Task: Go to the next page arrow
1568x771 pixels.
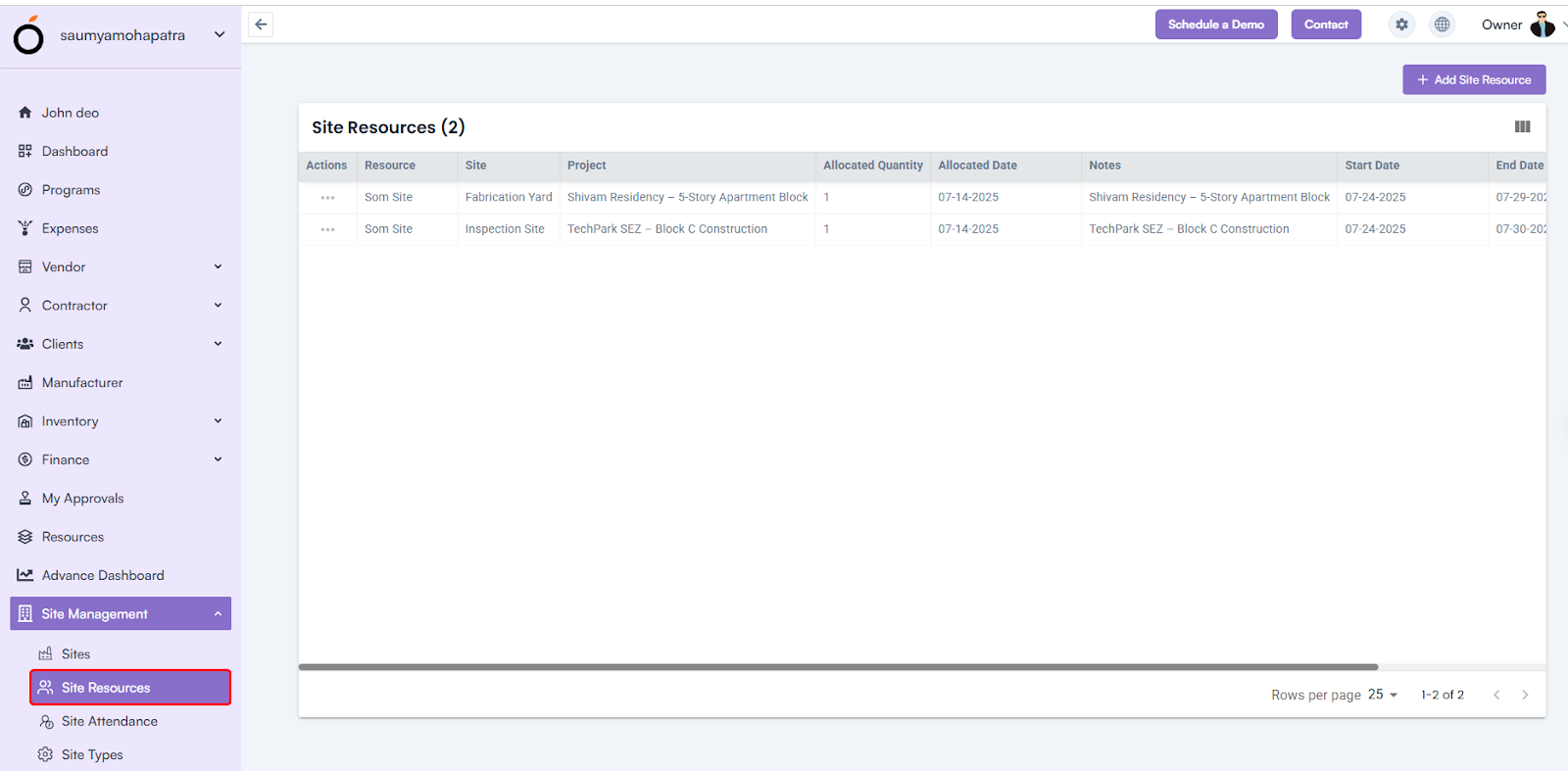Action: point(1525,695)
